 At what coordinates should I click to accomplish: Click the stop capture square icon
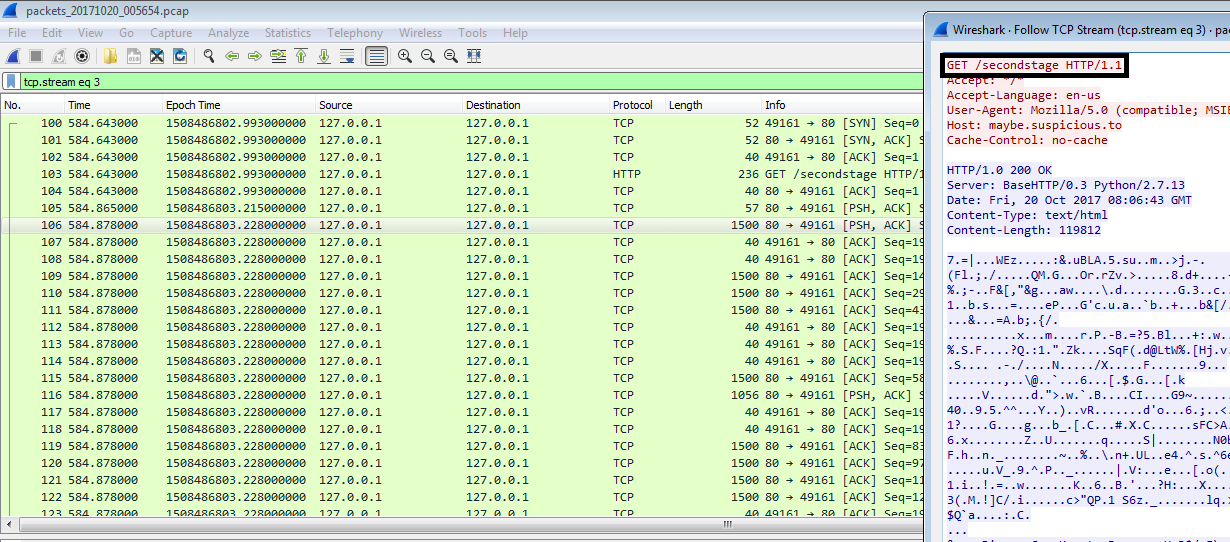pyautogui.click(x=36, y=56)
